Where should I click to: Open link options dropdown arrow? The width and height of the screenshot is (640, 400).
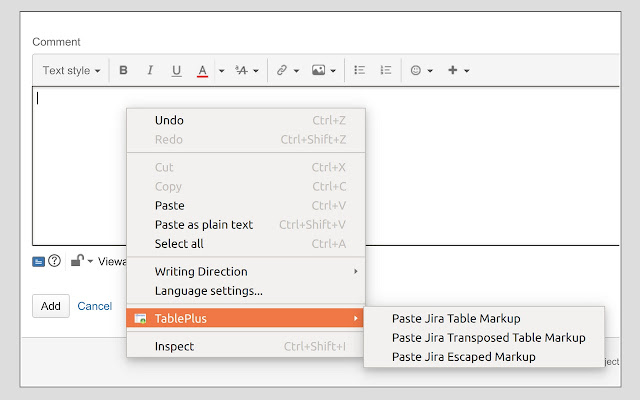click(x=296, y=71)
